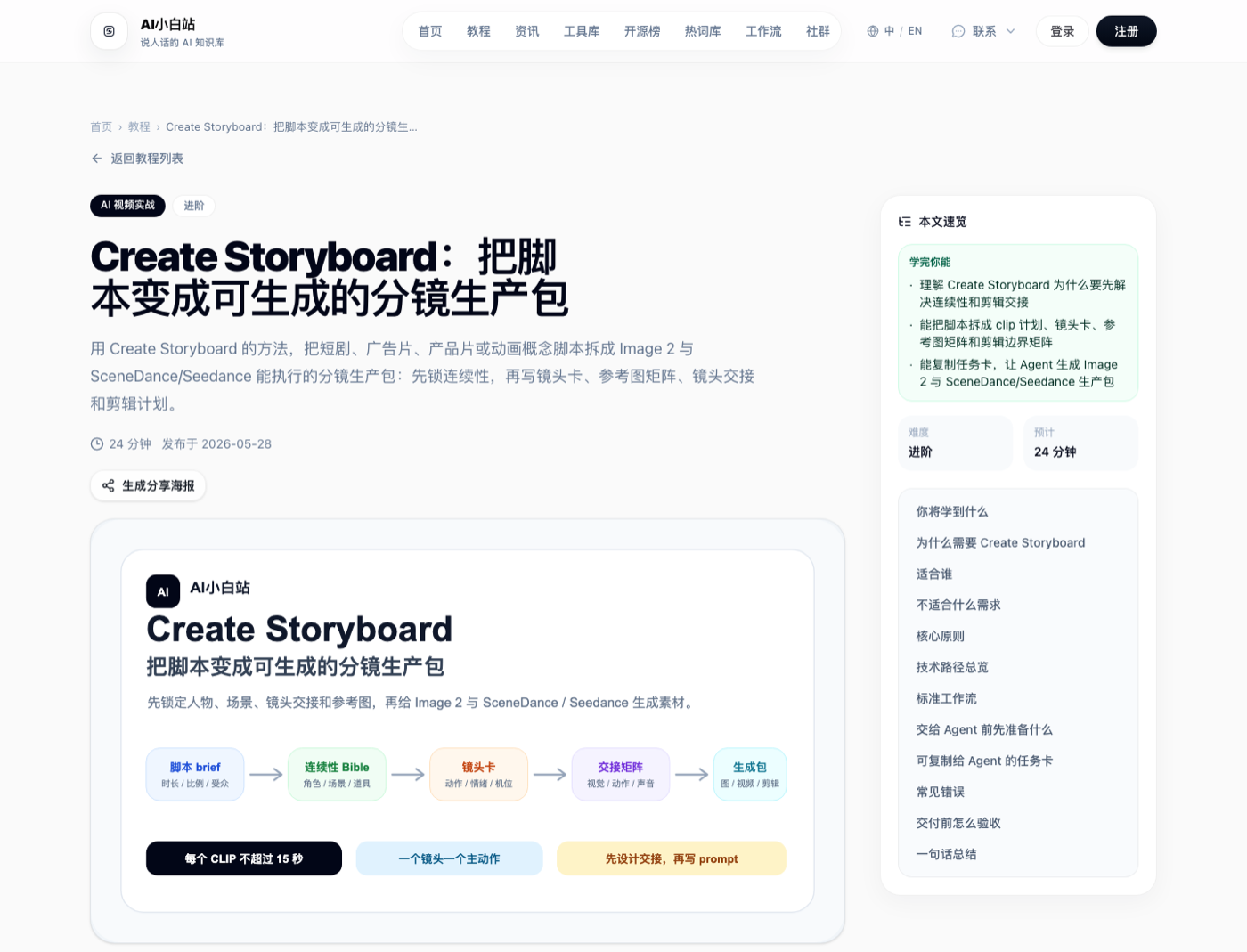The width and height of the screenshot is (1247, 952).
Task: Click the 镜头卡 card in poster
Action: coord(478,775)
